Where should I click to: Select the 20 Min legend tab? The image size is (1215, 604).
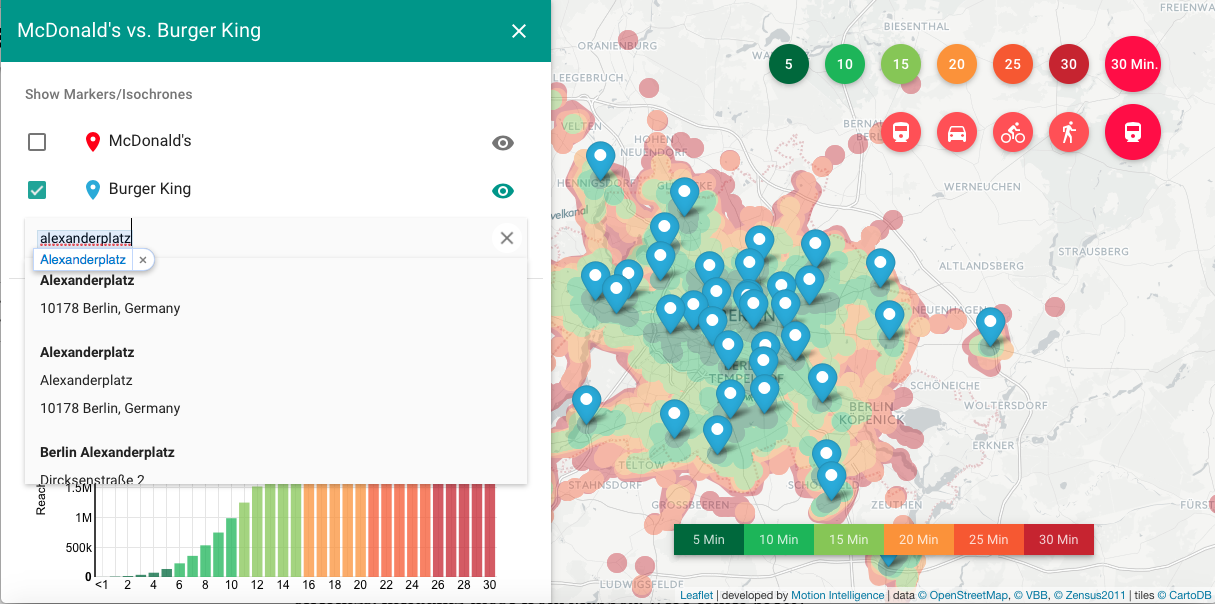[918, 539]
